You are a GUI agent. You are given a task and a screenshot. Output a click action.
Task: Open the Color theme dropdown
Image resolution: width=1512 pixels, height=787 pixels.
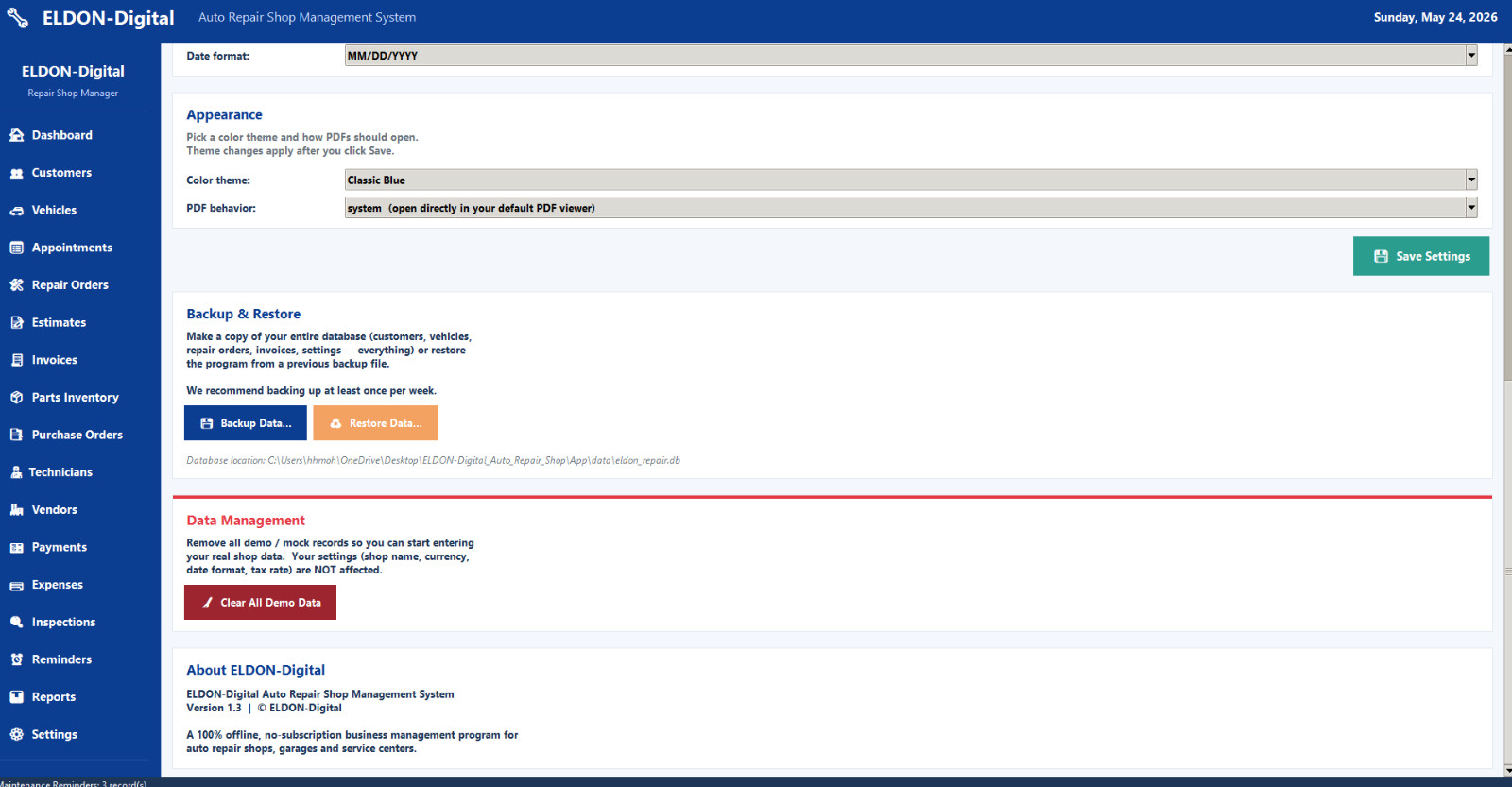tap(911, 180)
